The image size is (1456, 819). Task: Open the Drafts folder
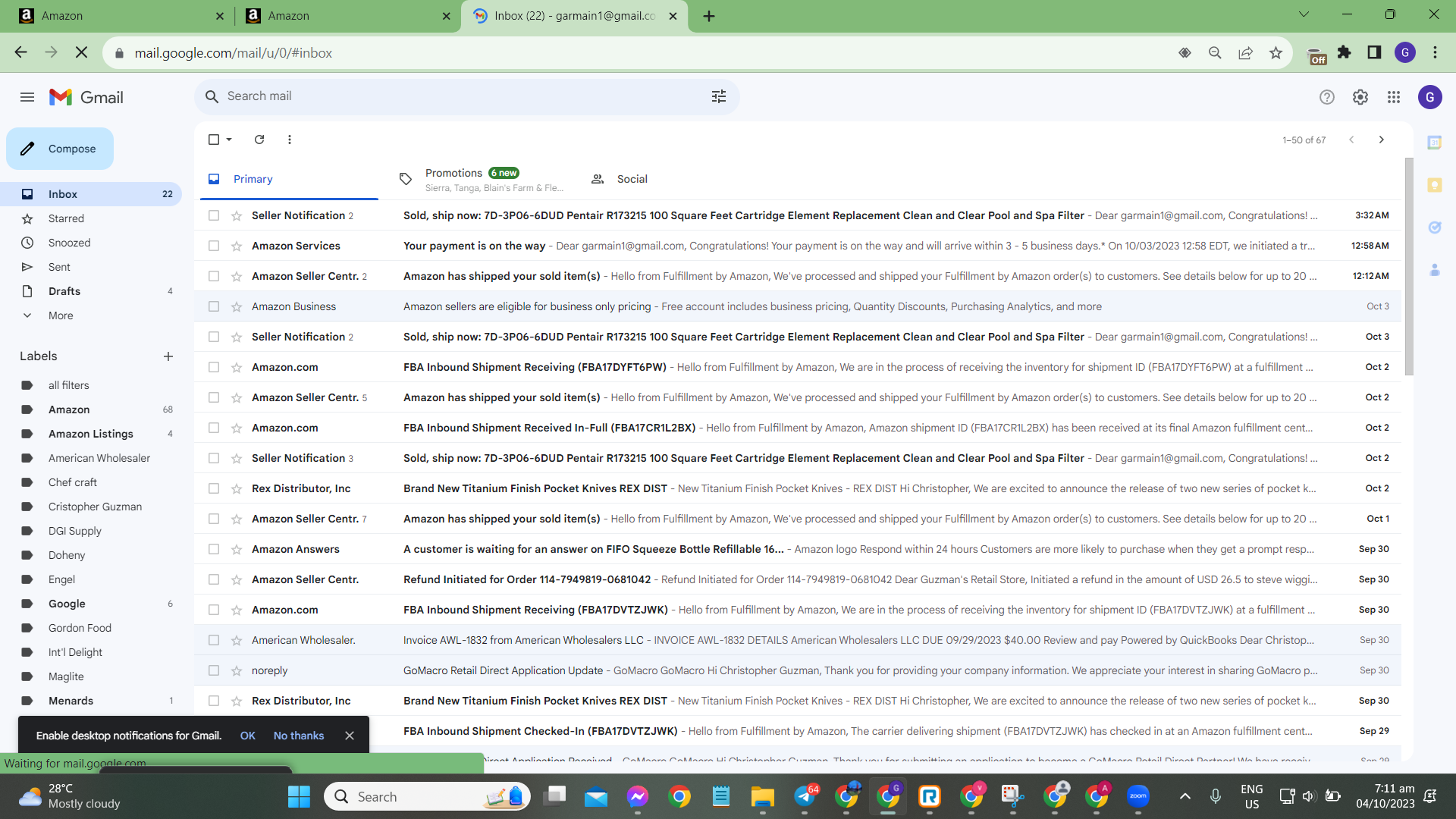click(91, 291)
